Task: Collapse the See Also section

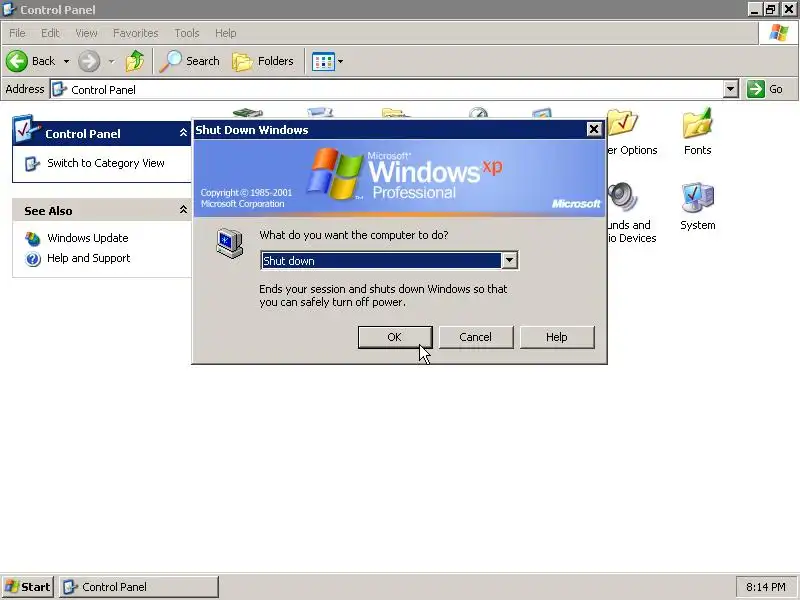Action: 183,210
